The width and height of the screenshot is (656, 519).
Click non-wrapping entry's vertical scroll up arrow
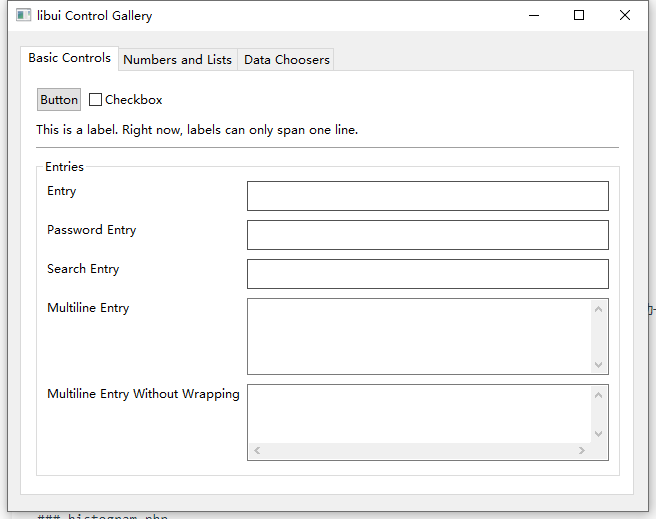[599, 394]
